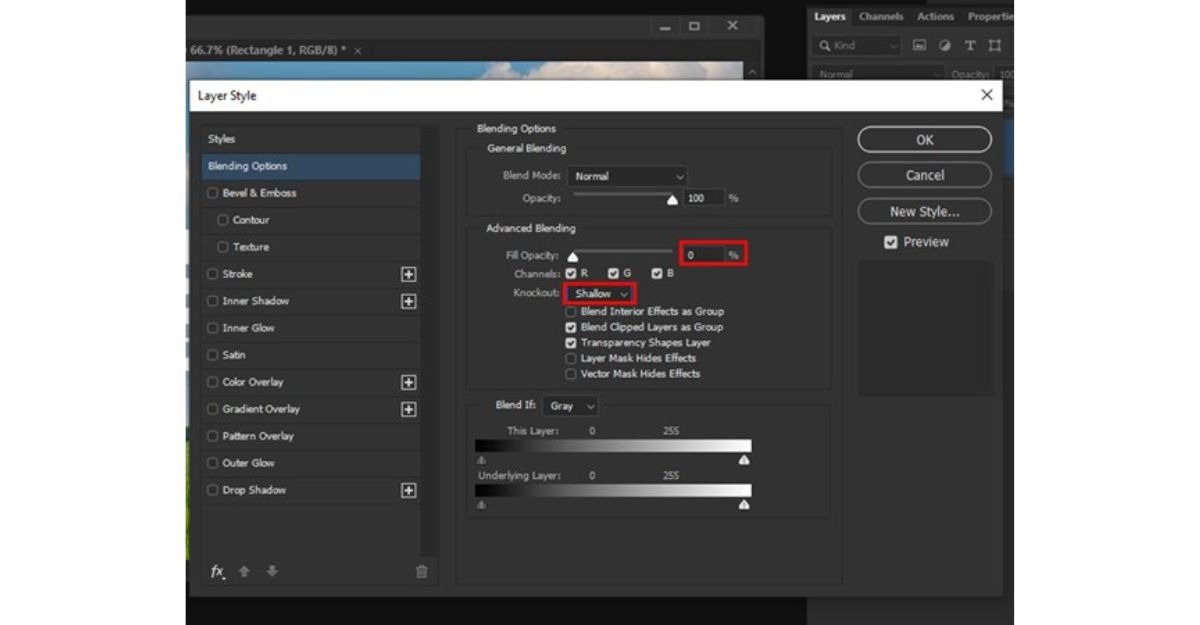Click Underlying Layer white point slider

click(744, 505)
